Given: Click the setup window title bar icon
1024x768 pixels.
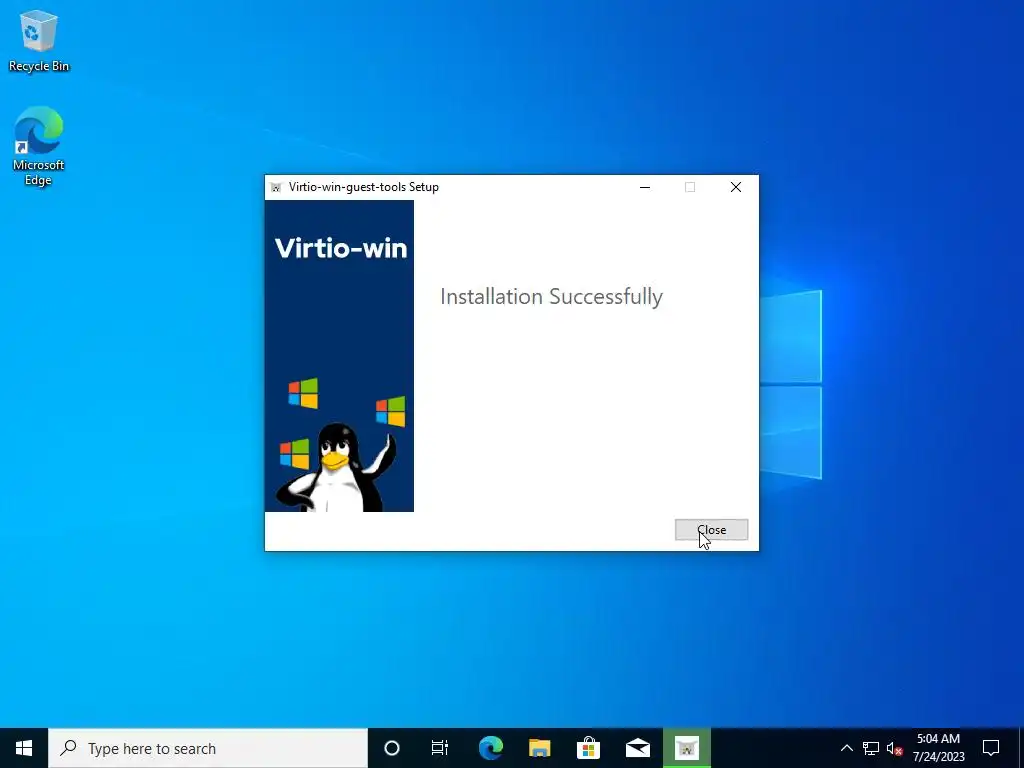Looking at the screenshot, I should (x=276, y=187).
